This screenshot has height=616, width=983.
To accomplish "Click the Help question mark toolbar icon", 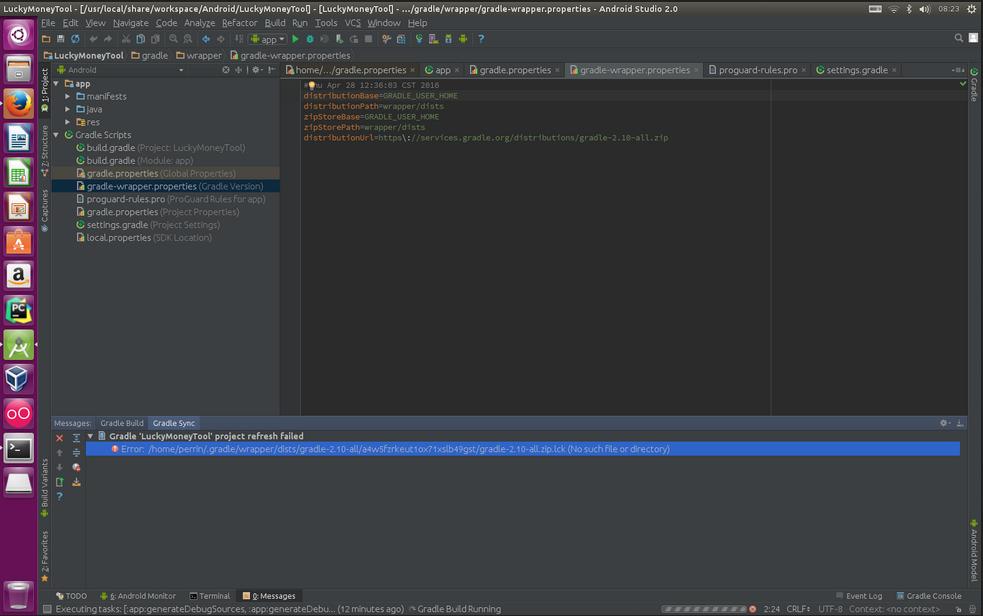I will click(481, 39).
